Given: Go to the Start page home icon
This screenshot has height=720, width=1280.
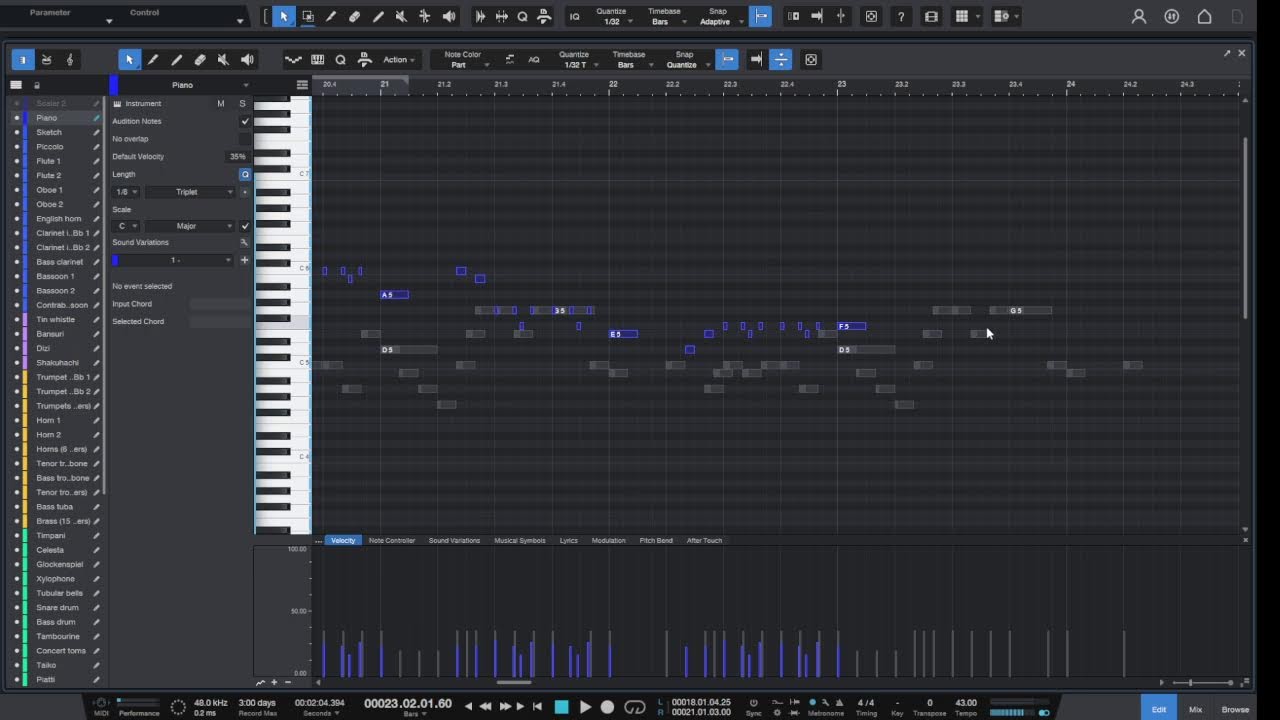Looking at the screenshot, I should click(1205, 16).
